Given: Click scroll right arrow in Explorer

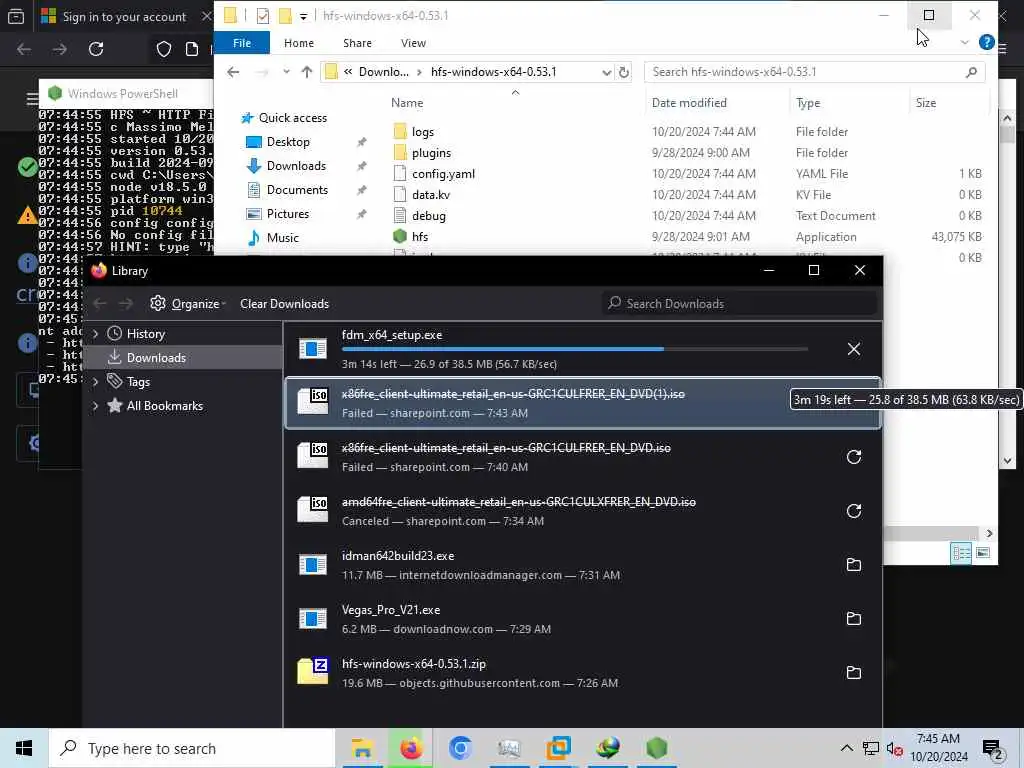Looking at the screenshot, I should [x=989, y=534].
